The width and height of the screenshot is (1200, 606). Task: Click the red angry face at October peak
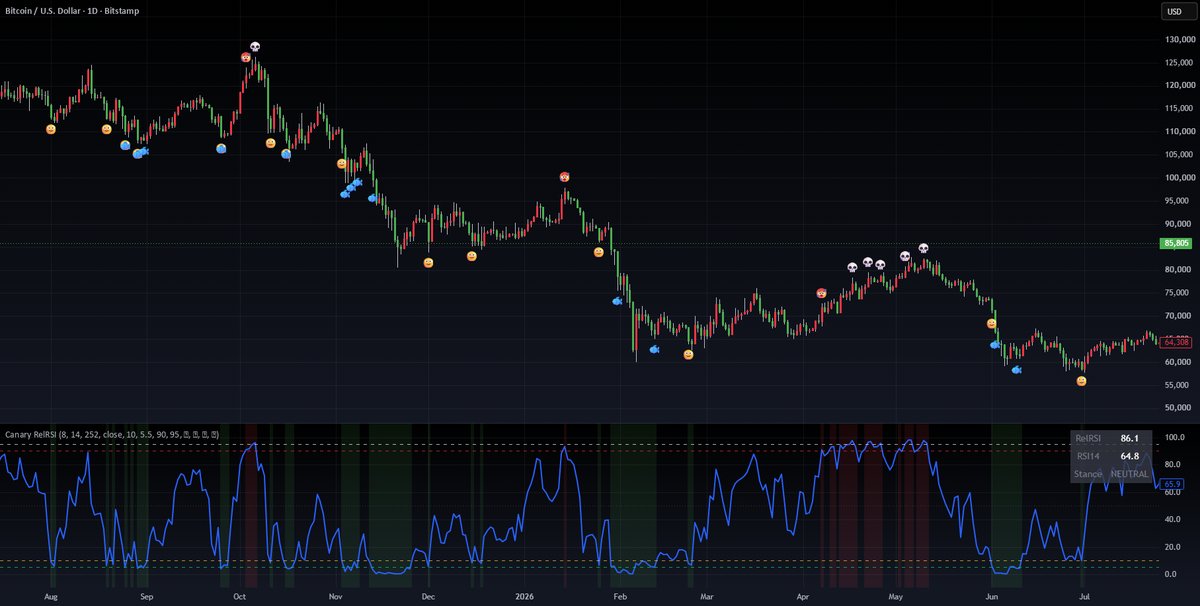(245, 57)
